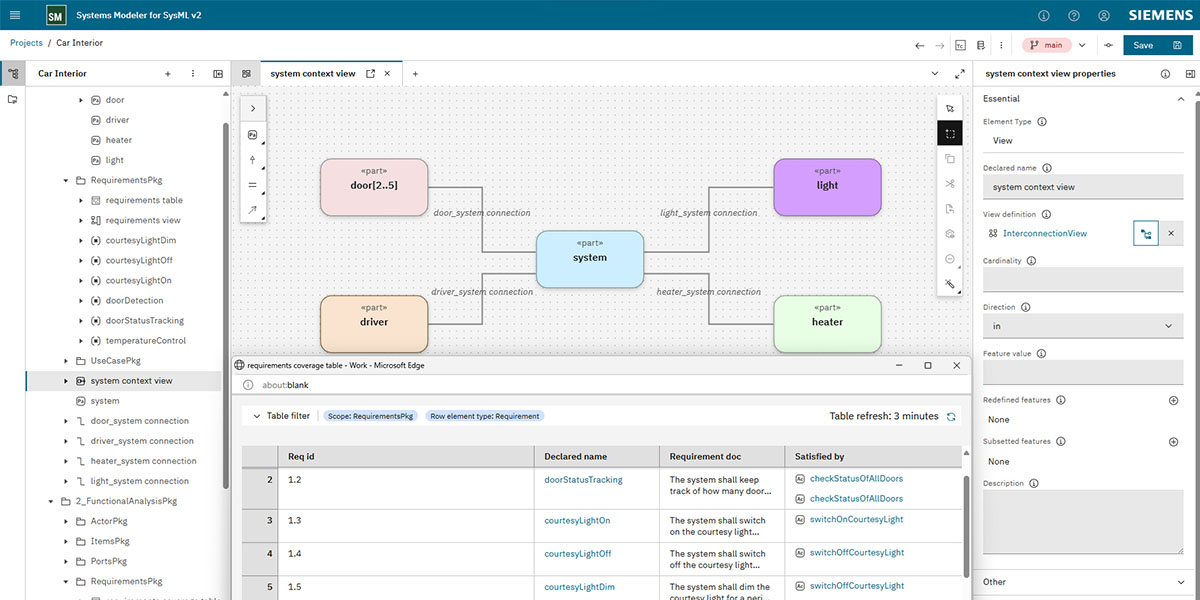
Task: Open the hamburger main menu
Action: pyautogui.click(x=14, y=15)
